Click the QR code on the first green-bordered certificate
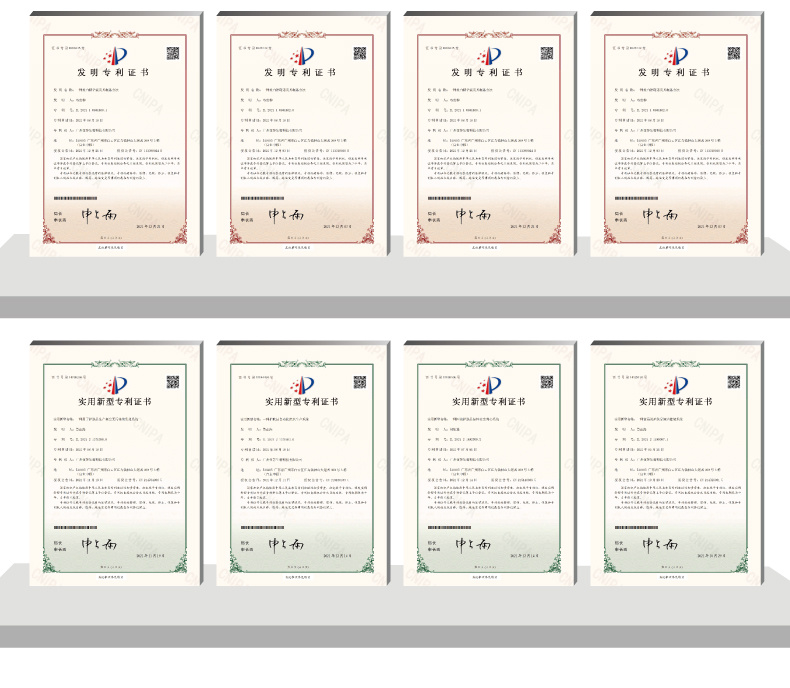 [x=173, y=382]
